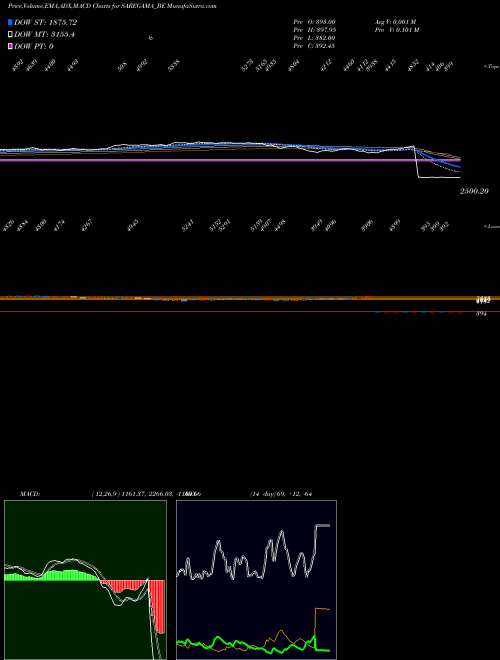Select the 'DOW ST: 1875.72' legend text
This screenshot has height=660, width=500.
(x=45, y=23)
